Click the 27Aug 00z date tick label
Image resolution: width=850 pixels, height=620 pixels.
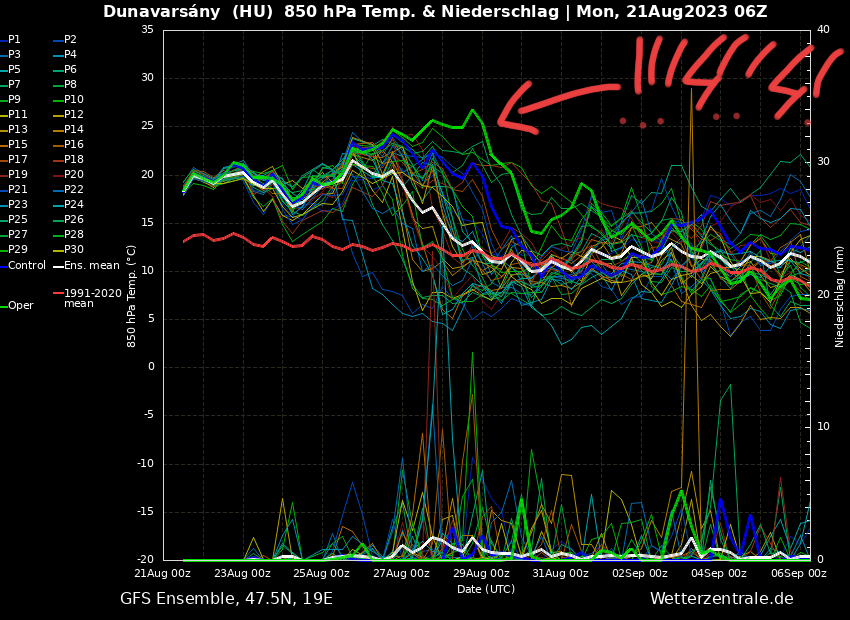[401, 574]
